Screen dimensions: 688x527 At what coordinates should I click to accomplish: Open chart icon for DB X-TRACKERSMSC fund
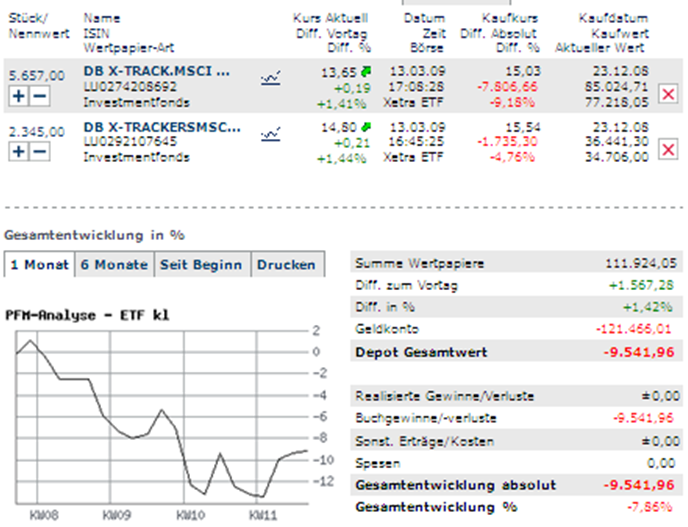[x=270, y=132]
